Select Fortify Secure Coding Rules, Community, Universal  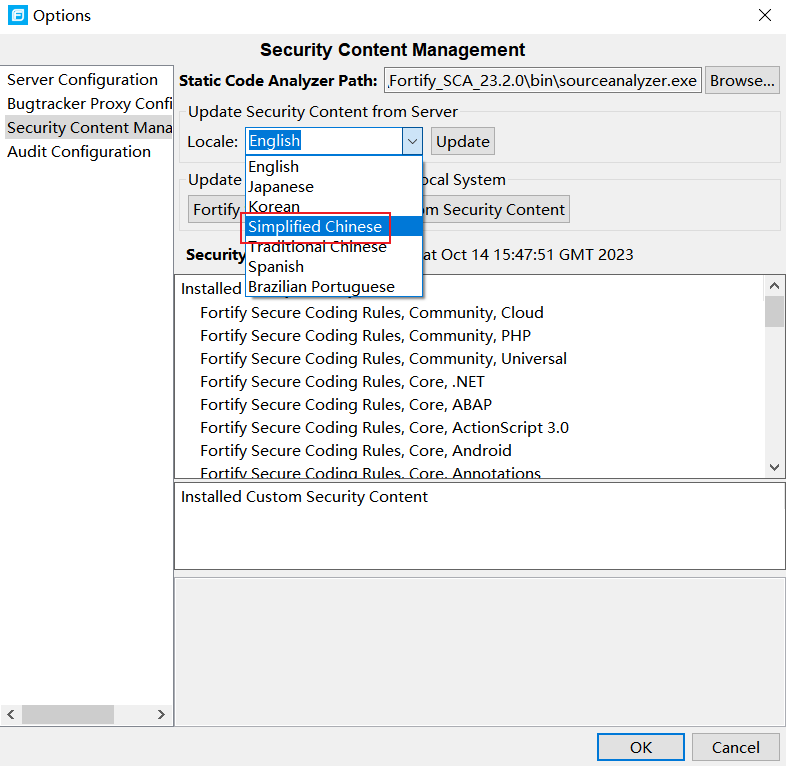tap(383, 358)
